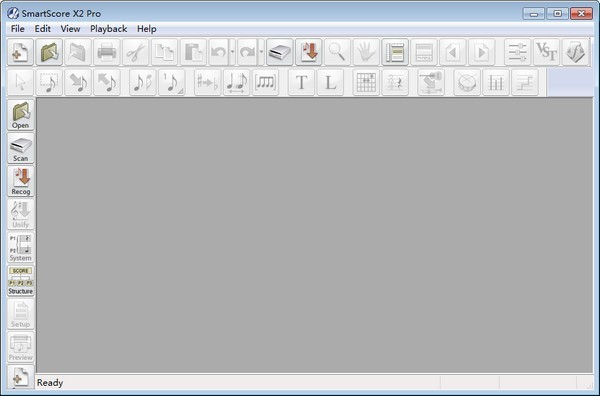
Task: Click the Open folder icon in top toolbar
Action: [49, 52]
